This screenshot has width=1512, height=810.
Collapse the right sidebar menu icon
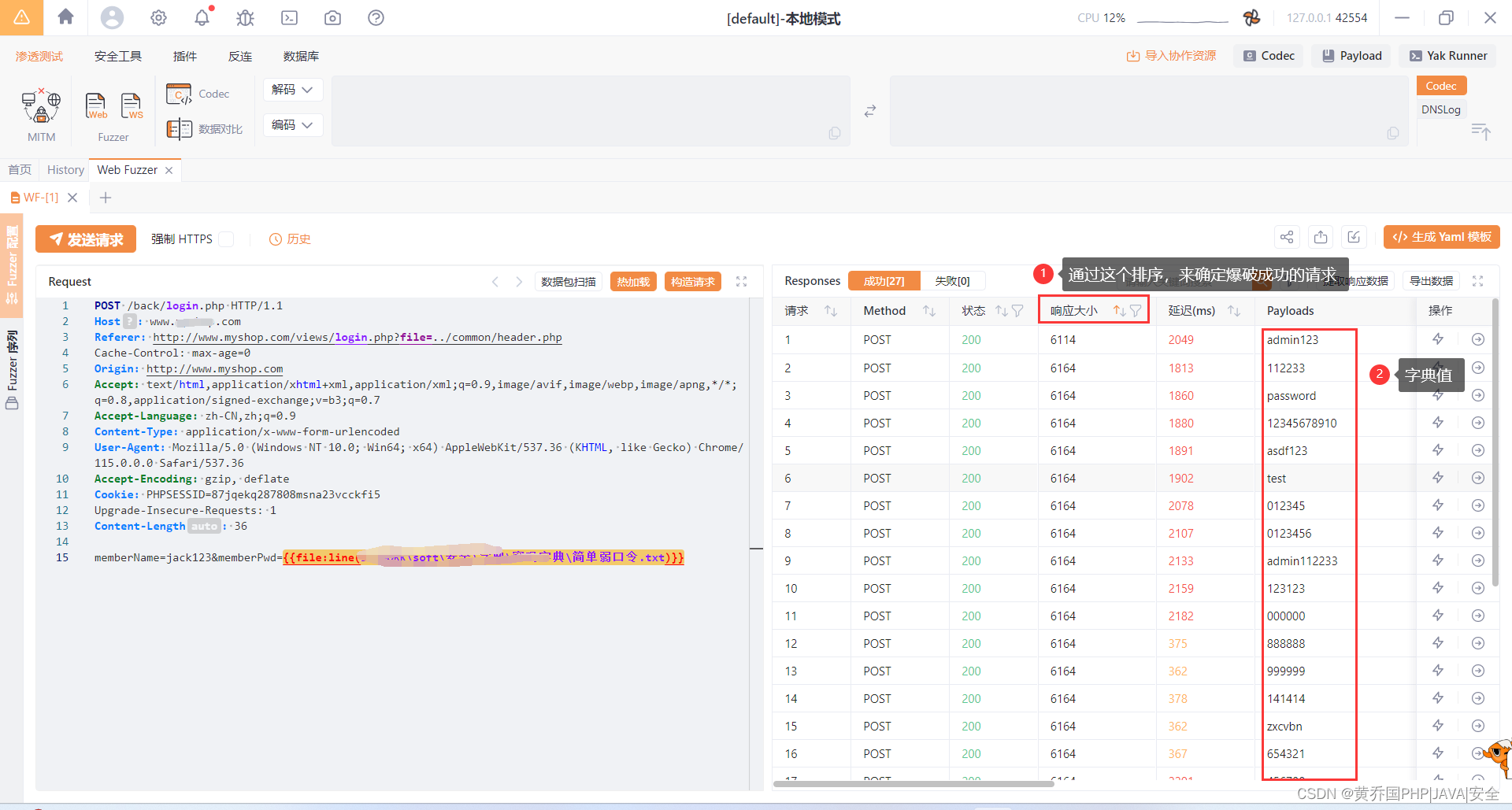pyautogui.click(x=1480, y=131)
